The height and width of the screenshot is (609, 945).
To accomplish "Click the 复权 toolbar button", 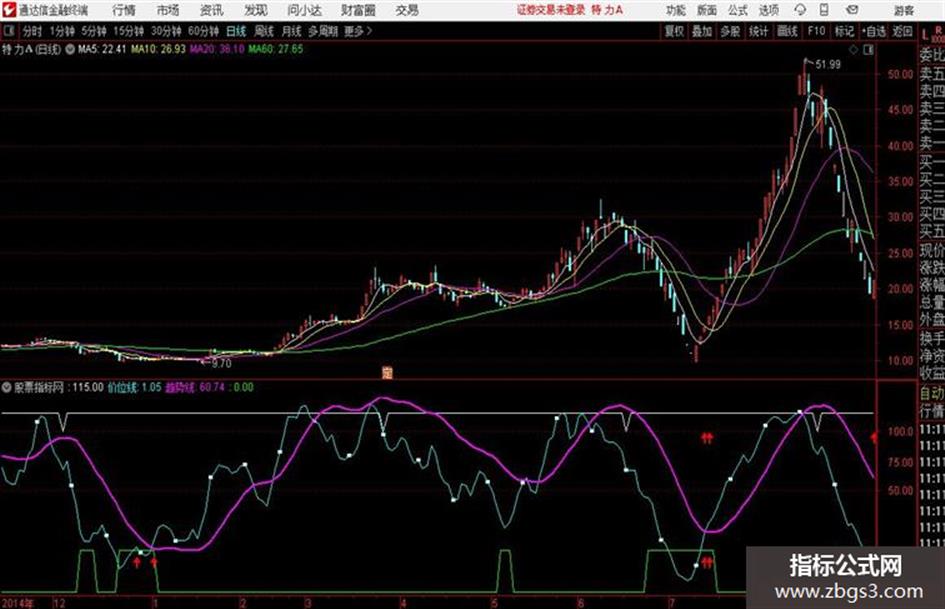I will click(674, 31).
